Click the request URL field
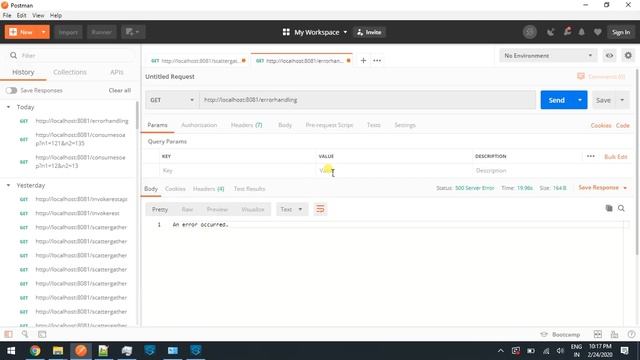 (367, 100)
